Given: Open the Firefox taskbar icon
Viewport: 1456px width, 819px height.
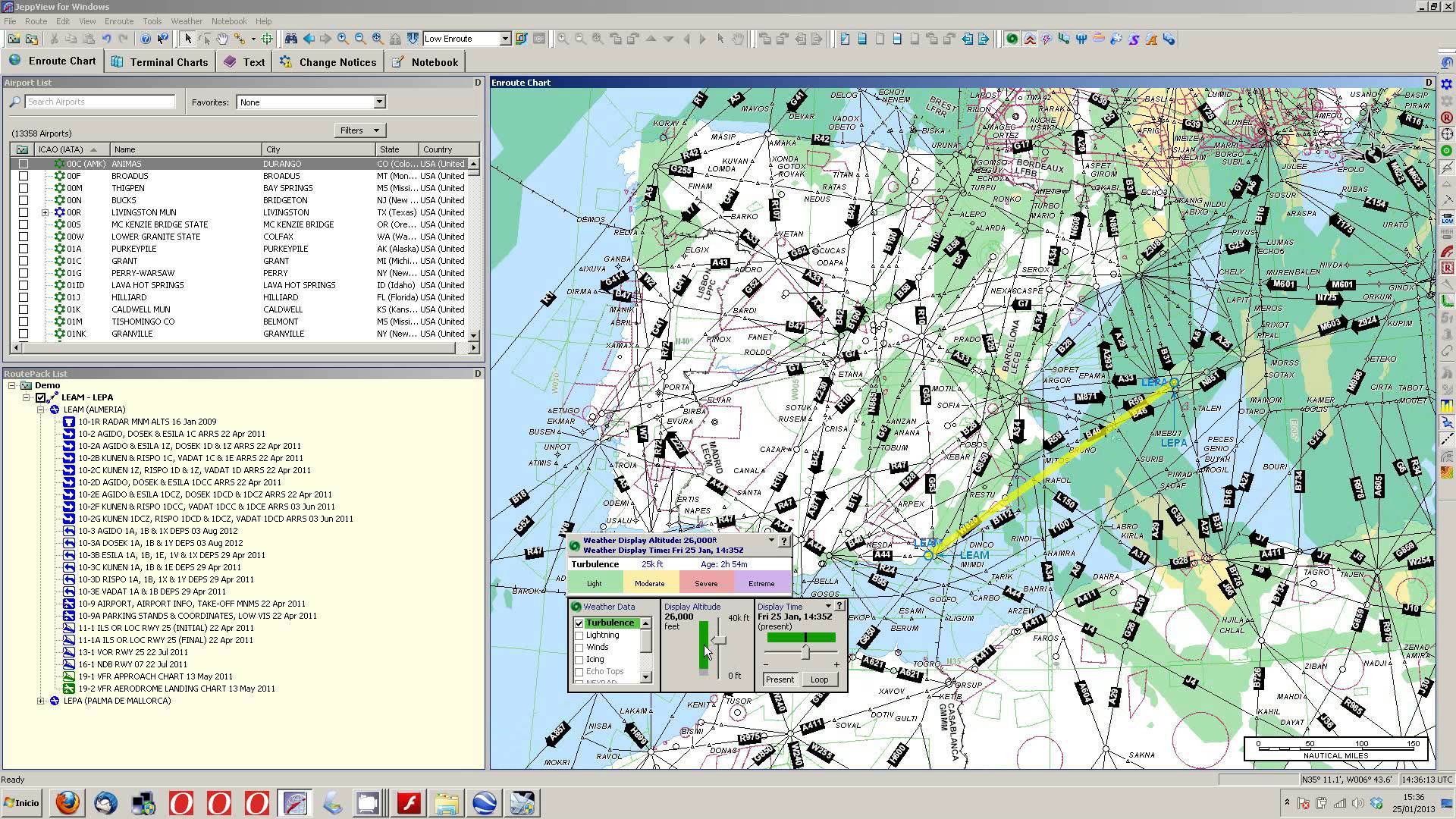Looking at the screenshot, I should tap(67, 802).
